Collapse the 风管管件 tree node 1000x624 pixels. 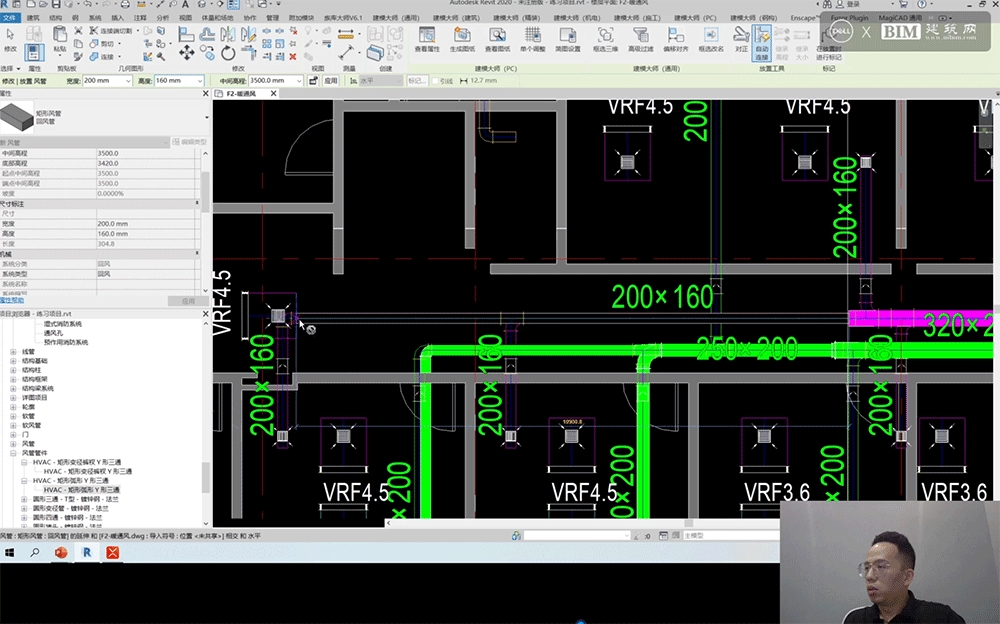pyautogui.click(x=14, y=453)
